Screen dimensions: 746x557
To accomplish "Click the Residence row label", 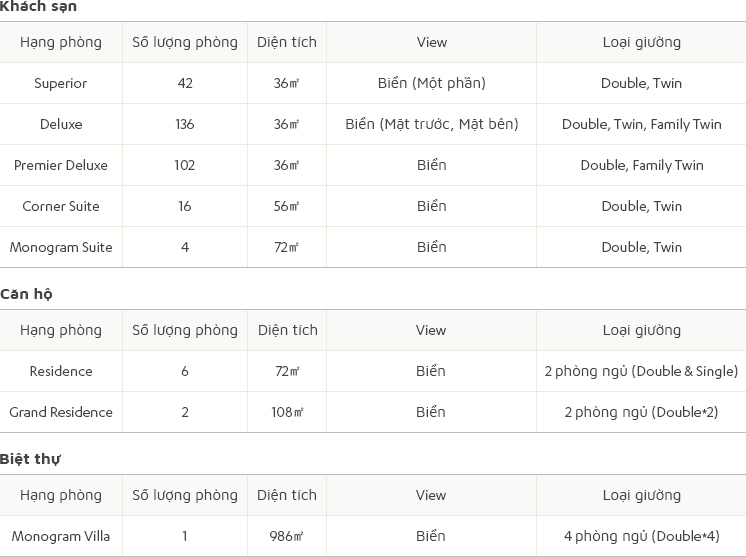I will point(61,371).
